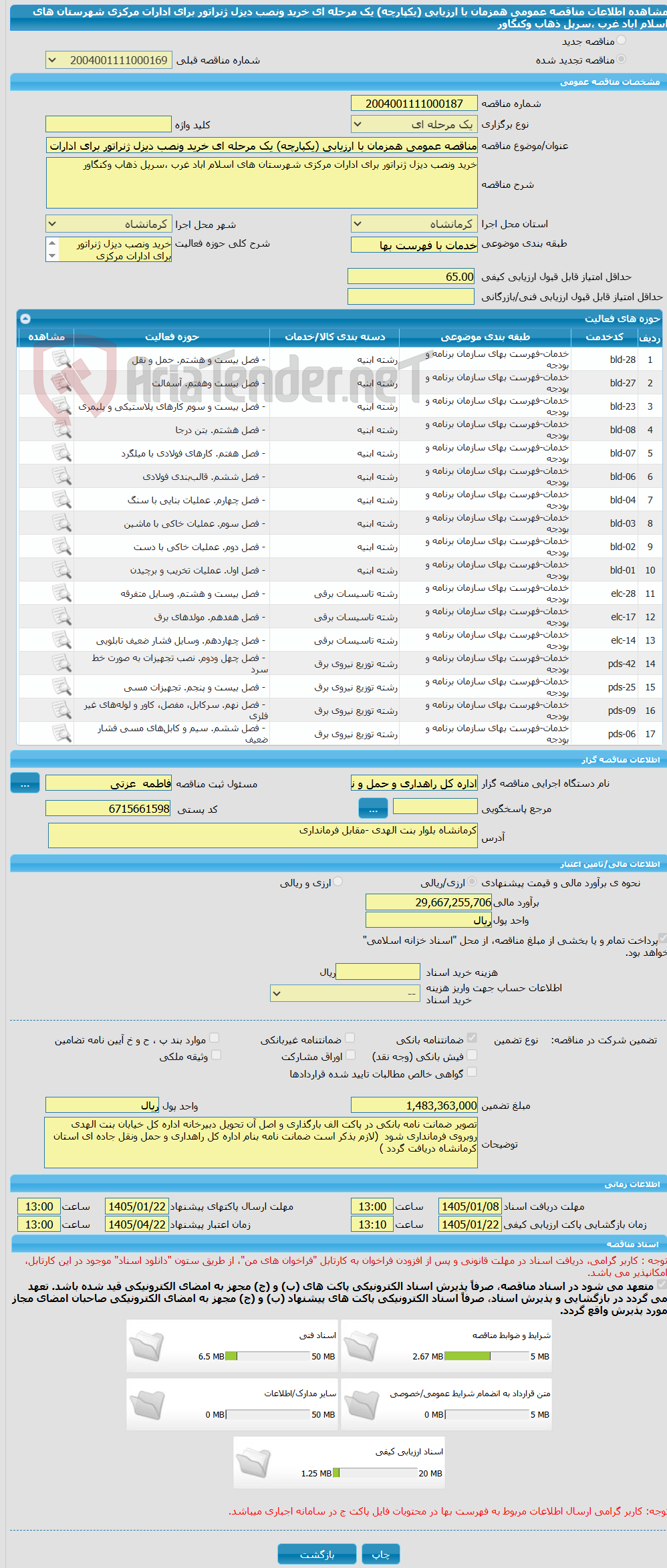Viewport: 667px width, 1568px height.
Task: Select the ارزی/ریالی radio option
Action: [x=472, y=882]
